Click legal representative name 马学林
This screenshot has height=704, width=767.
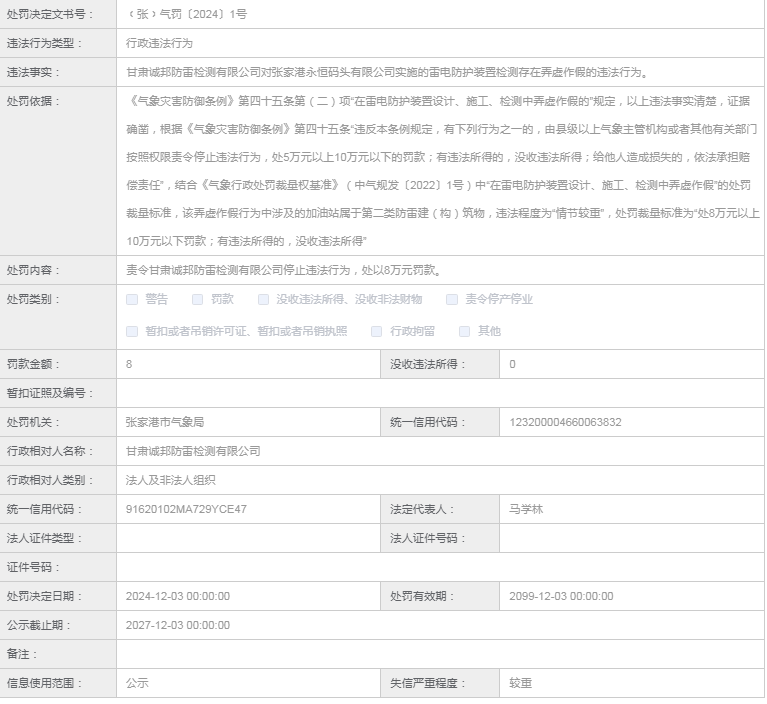[x=526, y=509]
